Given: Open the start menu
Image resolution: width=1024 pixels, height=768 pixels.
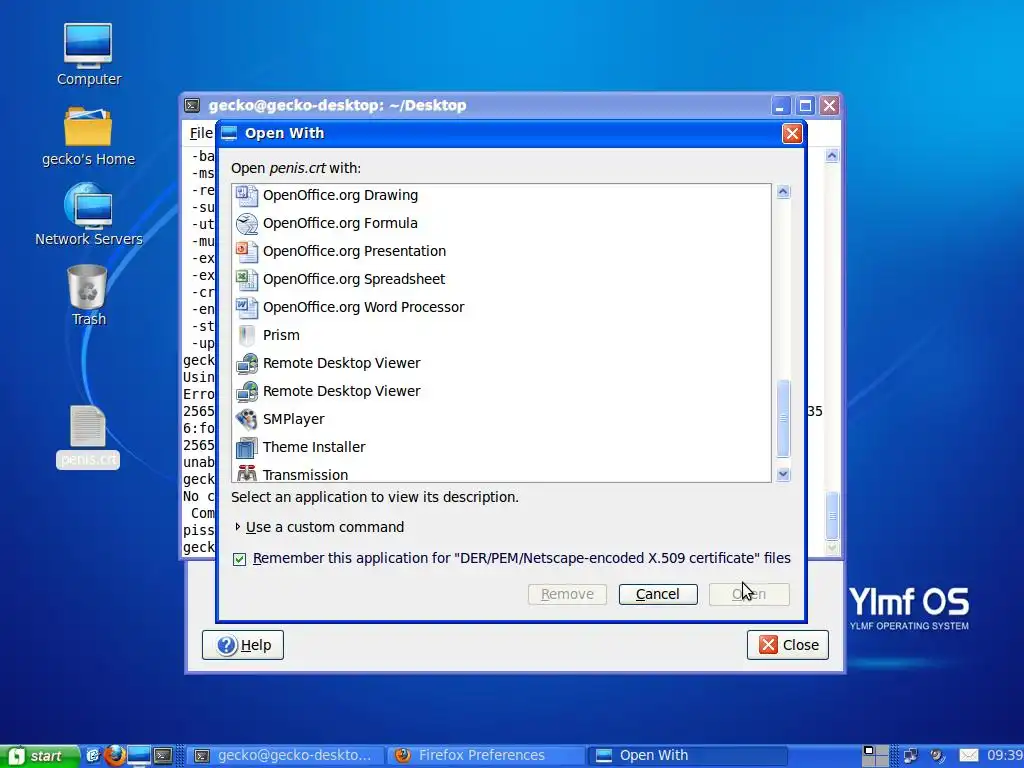Looking at the screenshot, I should (38, 756).
